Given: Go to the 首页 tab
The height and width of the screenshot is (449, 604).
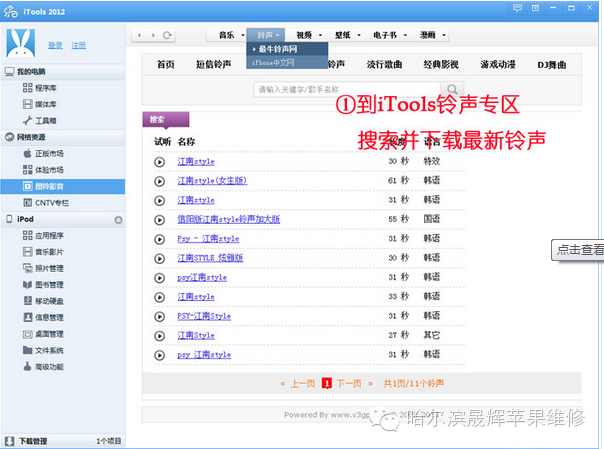Looking at the screenshot, I should [166, 64].
